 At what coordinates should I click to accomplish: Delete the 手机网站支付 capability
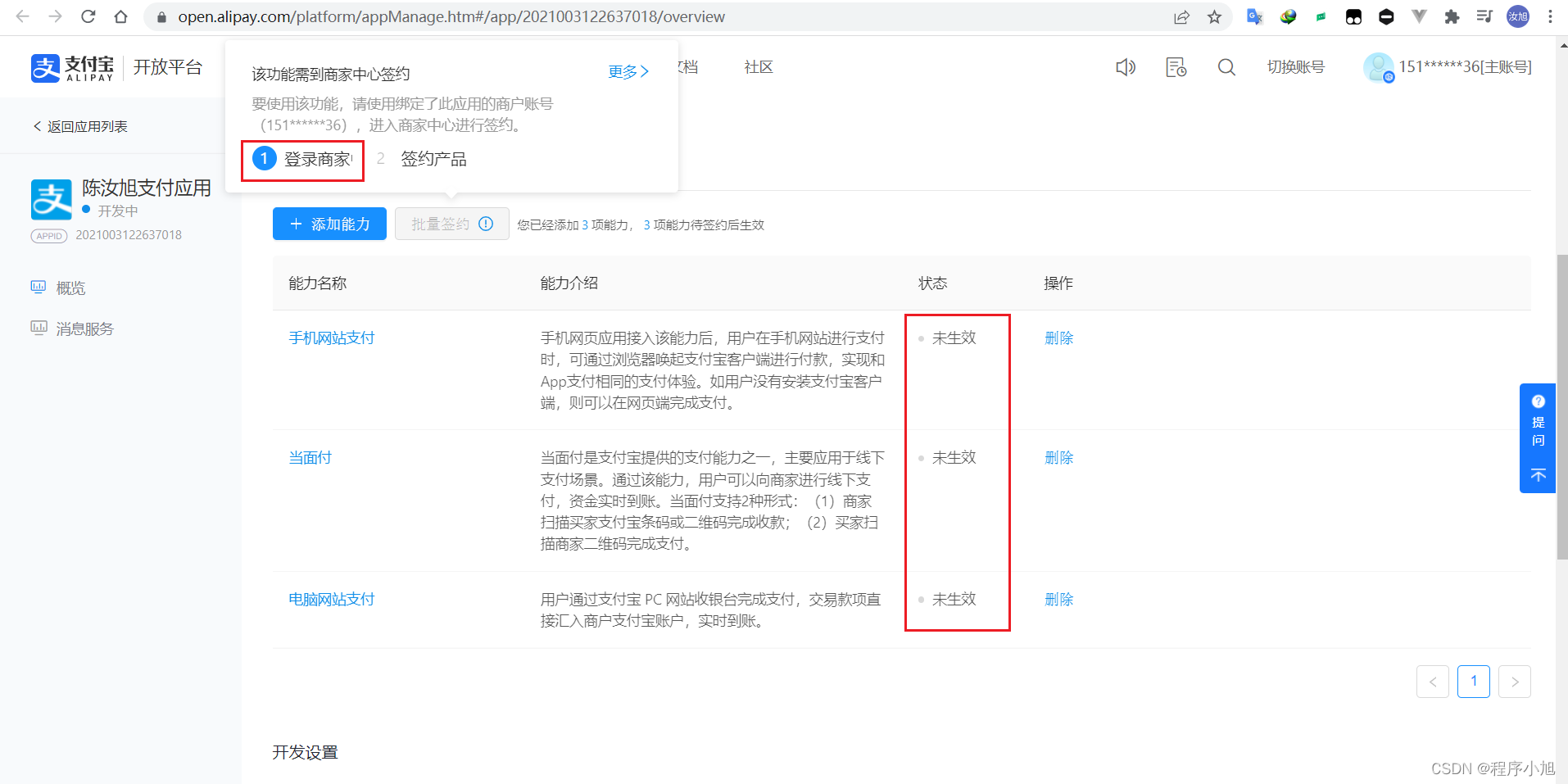(1058, 338)
